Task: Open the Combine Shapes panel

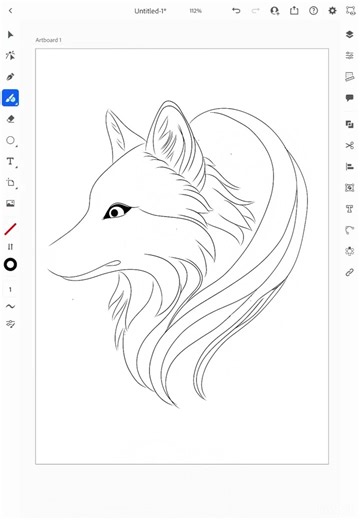Action: pyautogui.click(x=349, y=124)
